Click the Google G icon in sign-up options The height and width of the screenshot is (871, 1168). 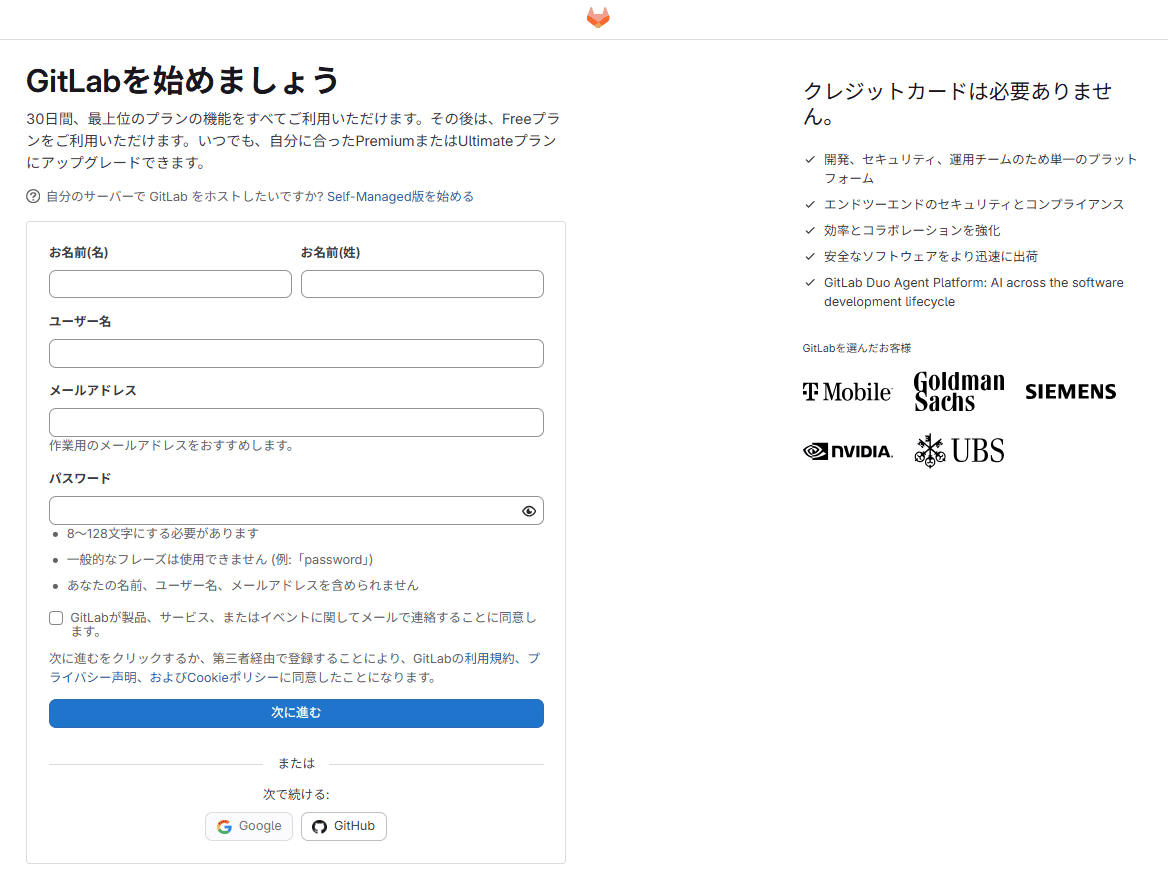223,826
